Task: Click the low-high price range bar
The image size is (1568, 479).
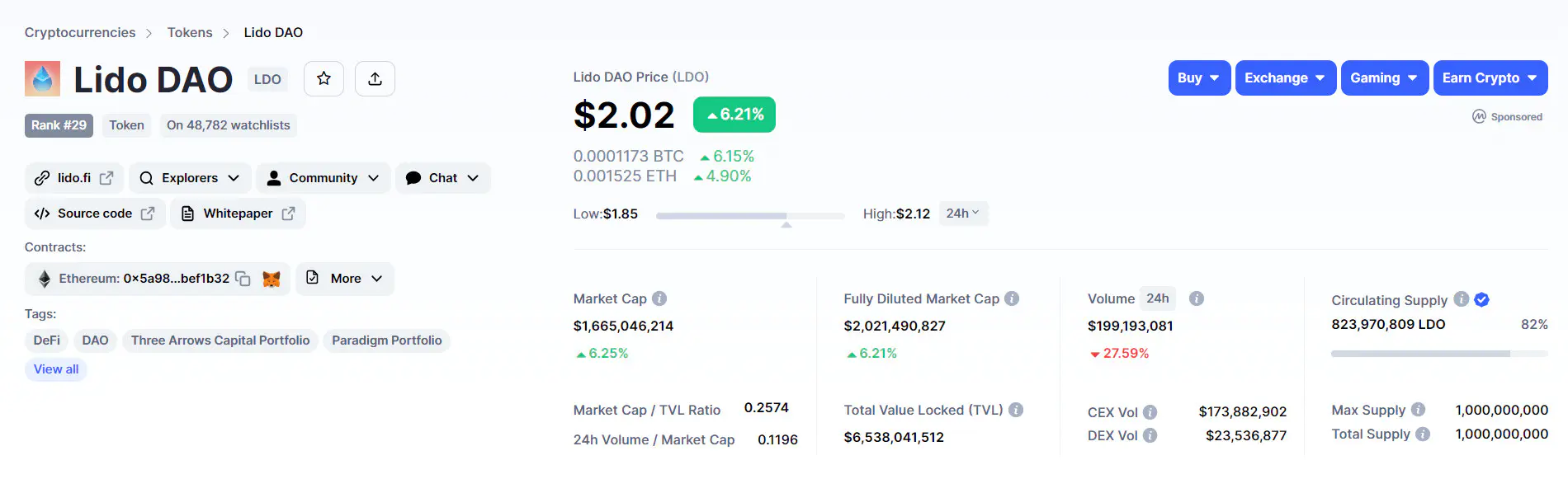Action: [x=750, y=216]
